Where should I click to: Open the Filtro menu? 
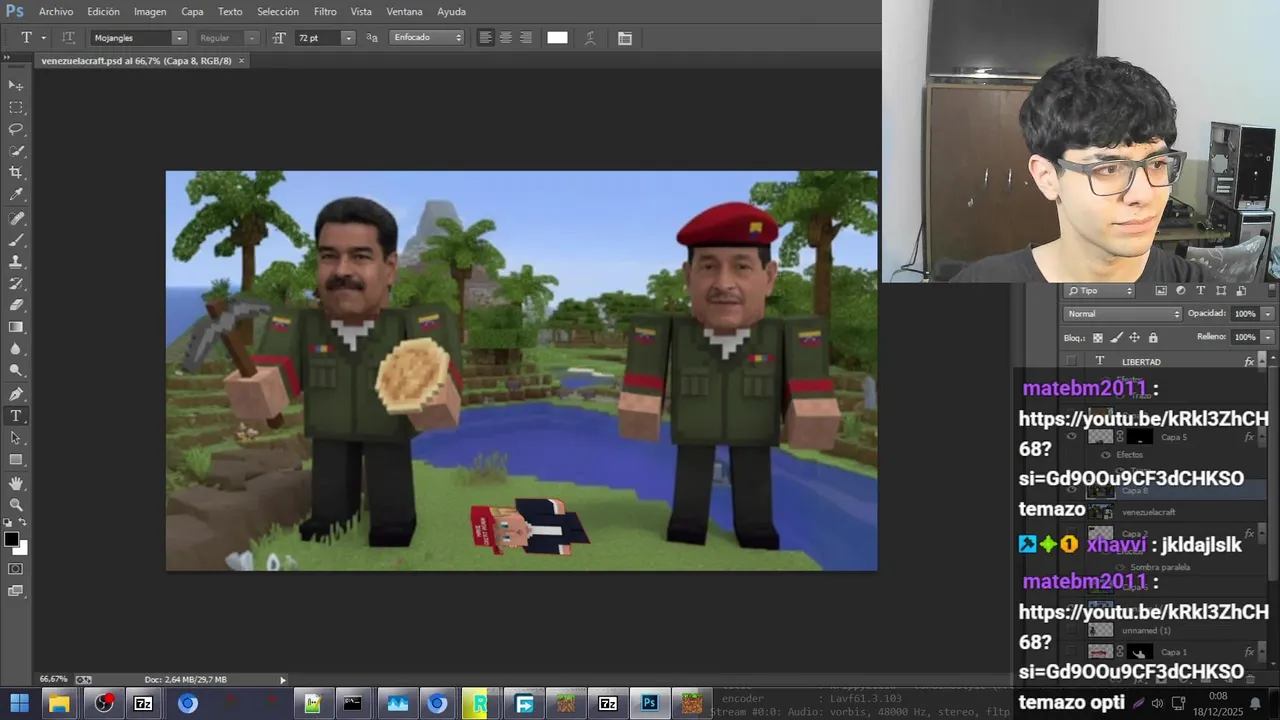325,11
